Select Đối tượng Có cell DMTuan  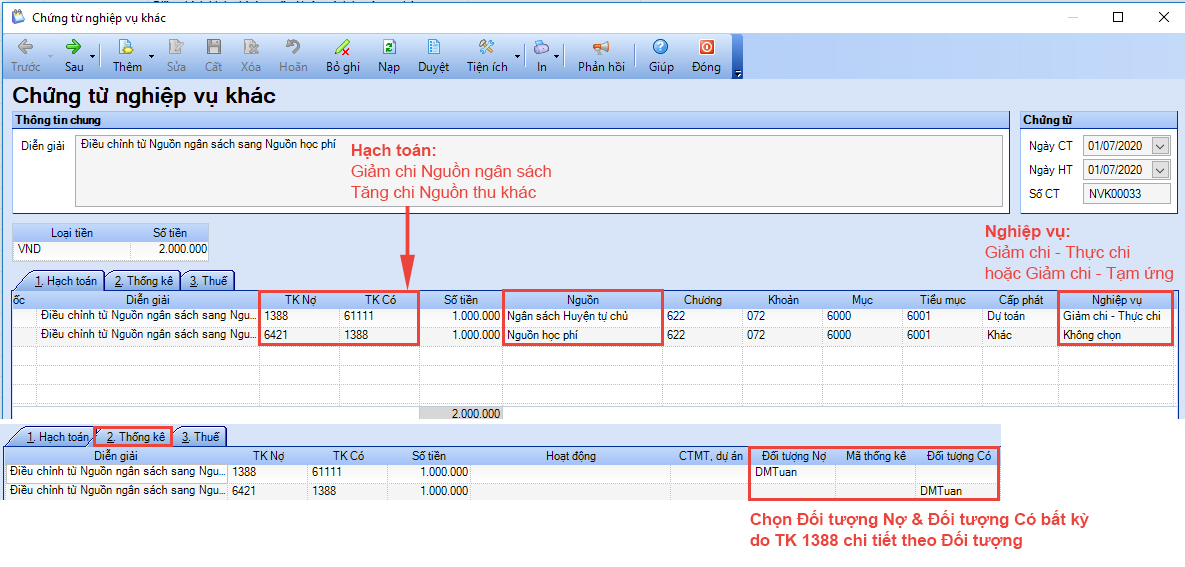coord(957,491)
